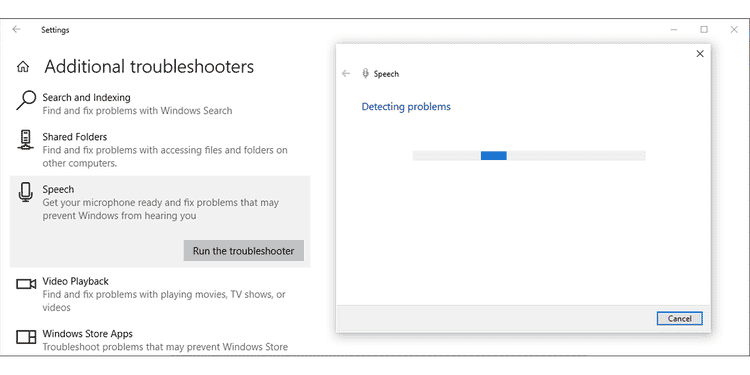Viewport: 750px width, 375px height.
Task: Select the Shared Folders troubleshooter entry
Action: (160, 150)
